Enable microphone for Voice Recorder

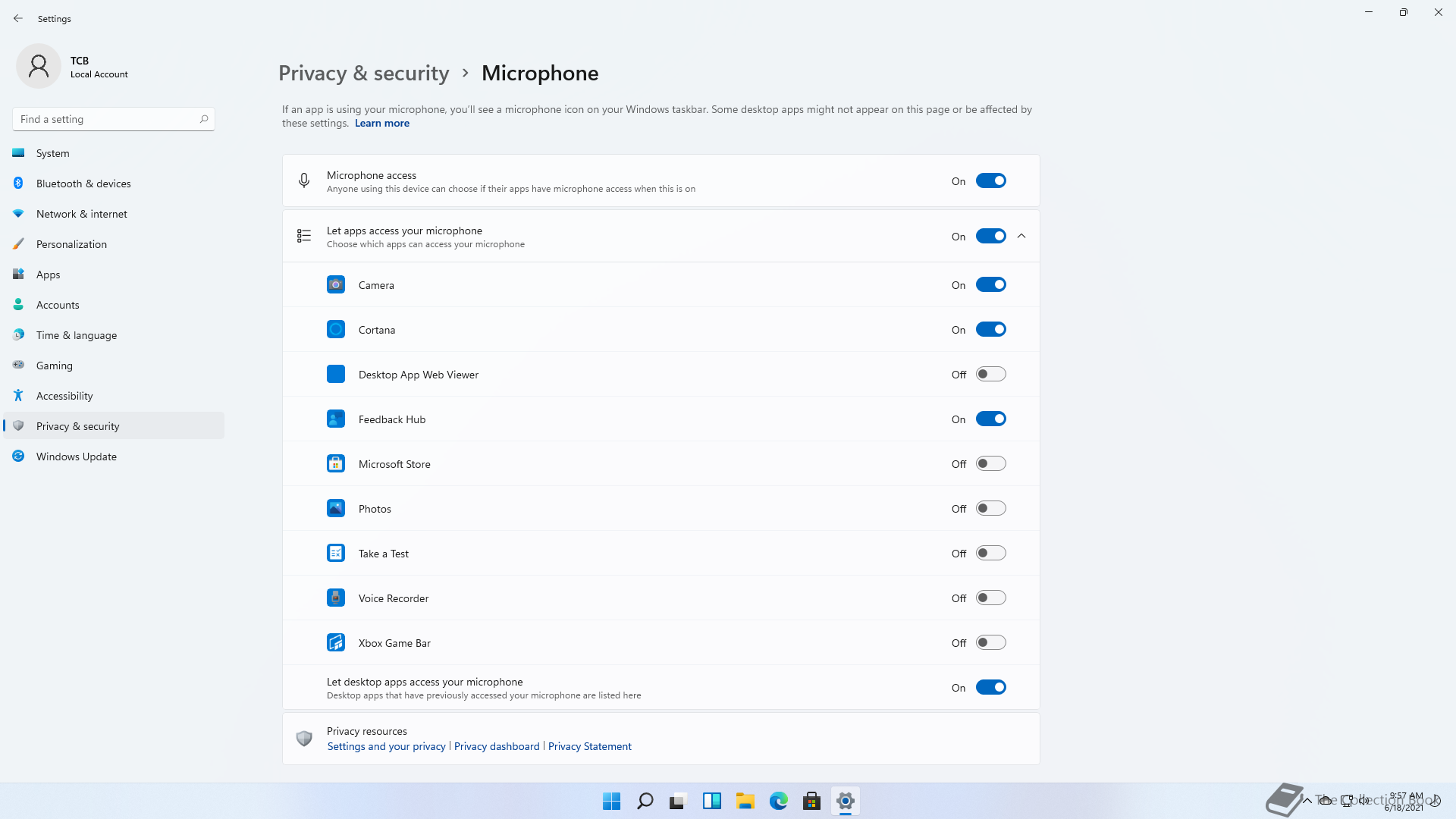point(990,598)
